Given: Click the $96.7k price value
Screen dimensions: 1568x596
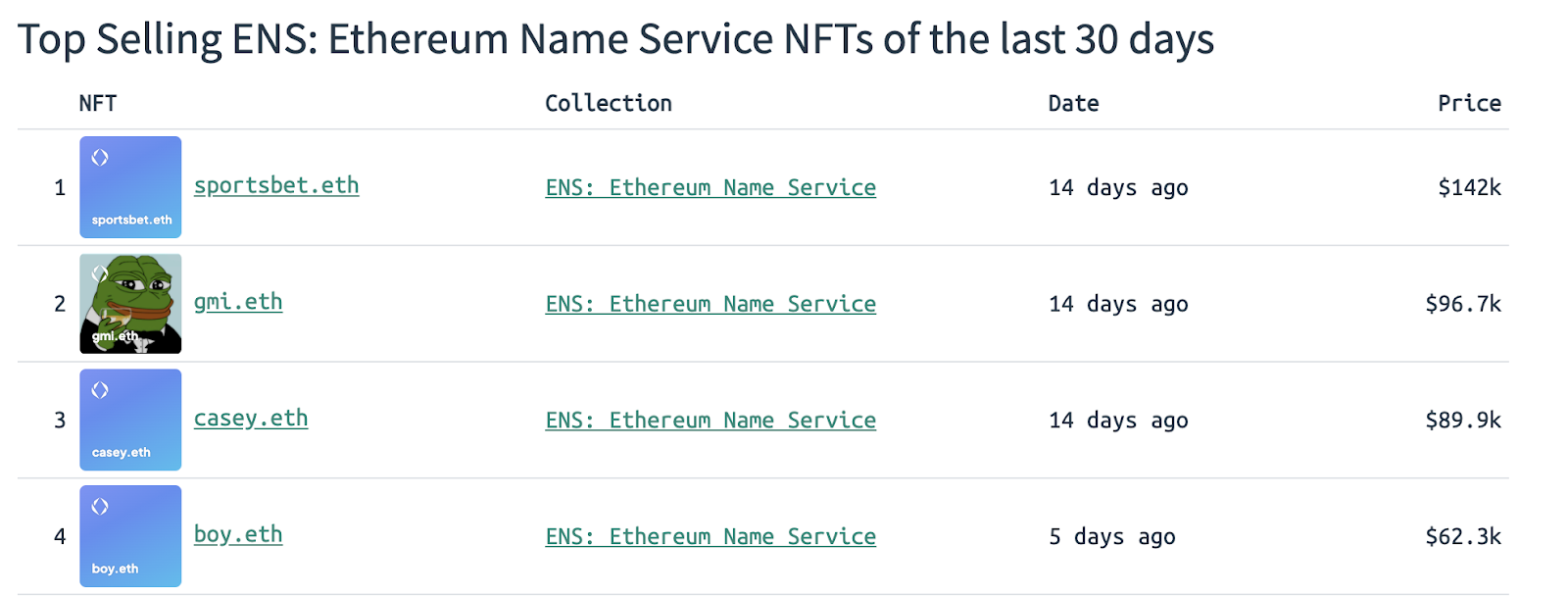Looking at the screenshot, I should (x=1463, y=304).
